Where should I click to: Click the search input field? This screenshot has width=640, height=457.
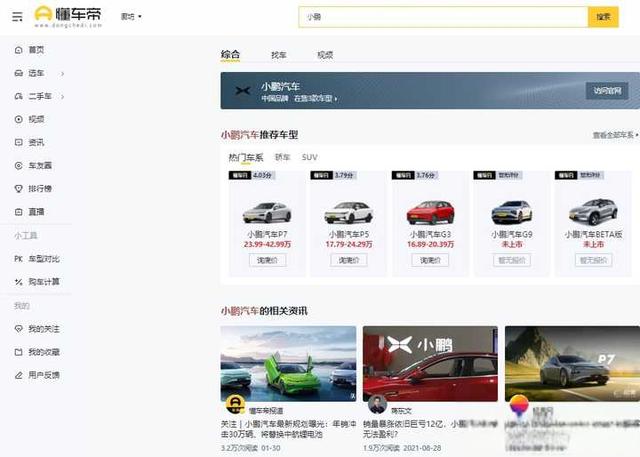[x=443, y=17]
